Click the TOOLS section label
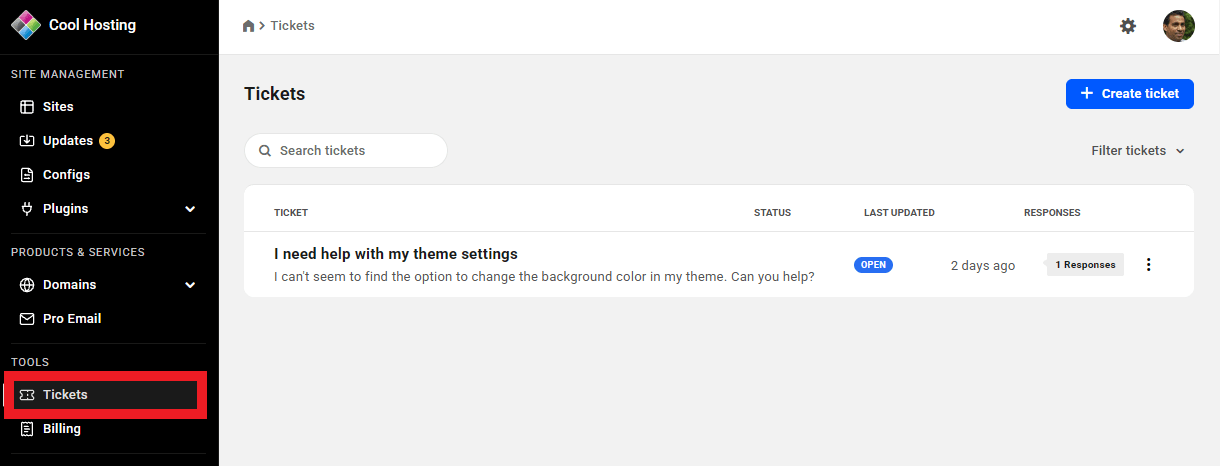1220x466 pixels. (x=30, y=362)
